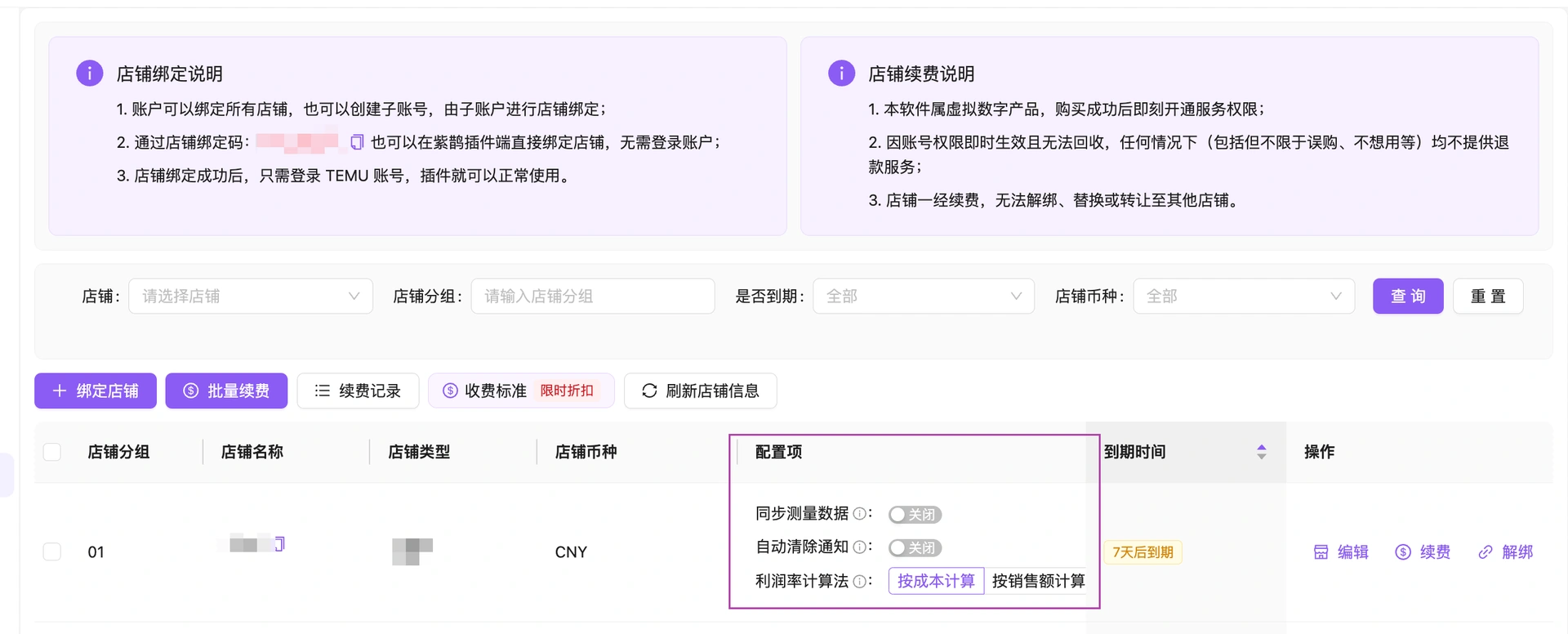Click the 操作 column header
This screenshot has width=1568, height=634.
pyautogui.click(x=1319, y=452)
